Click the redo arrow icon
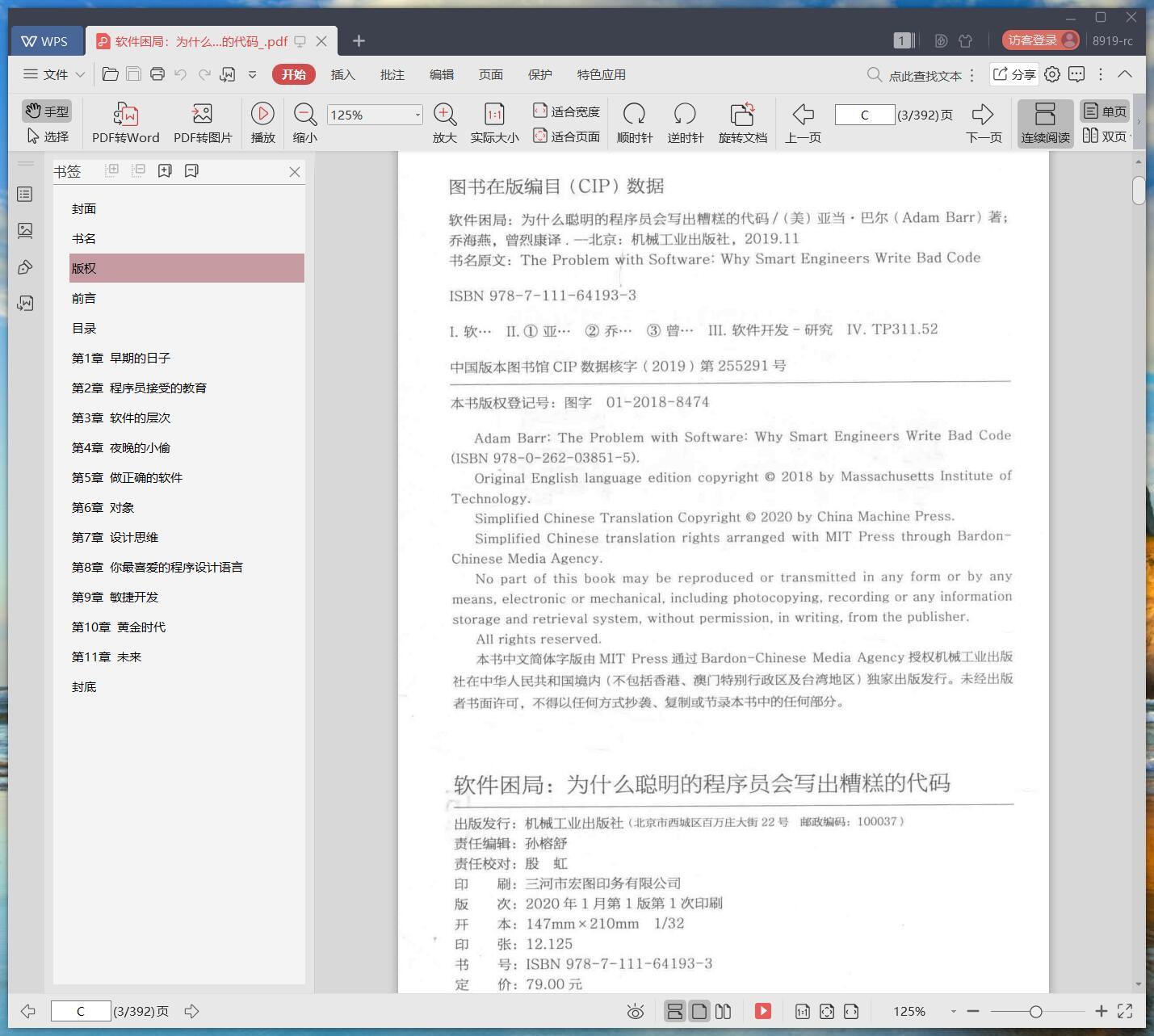Viewport: 1154px width, 1036px height. pyautogui.click(x=204, y=74)
